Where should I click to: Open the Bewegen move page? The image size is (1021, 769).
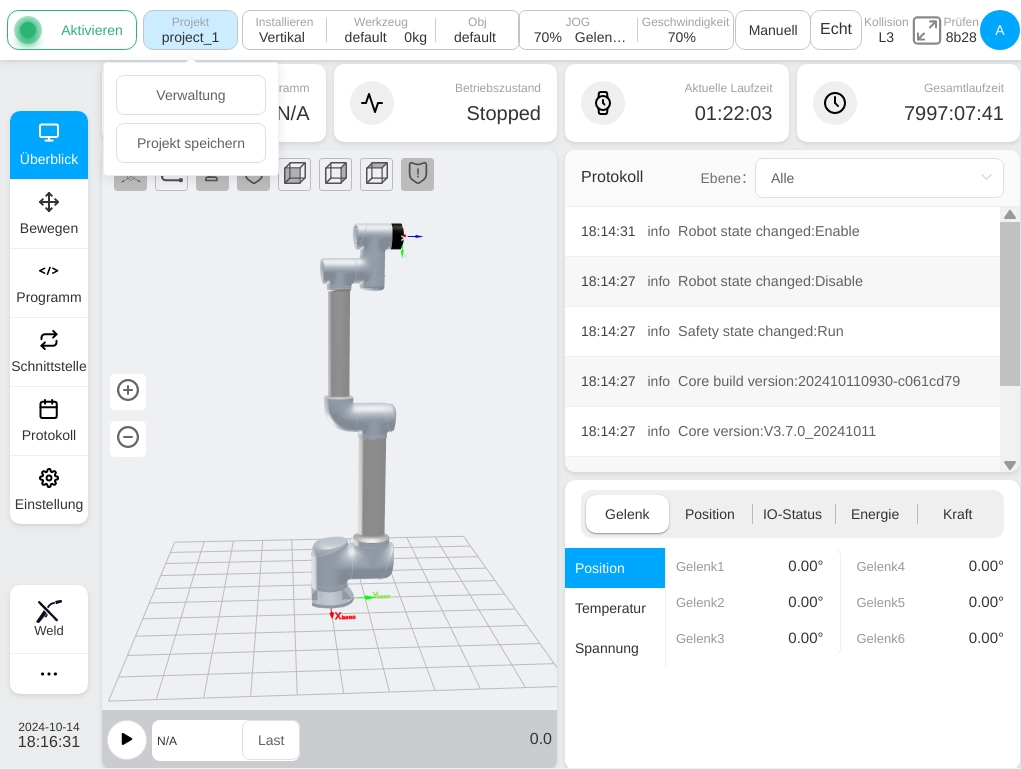point(49,214)
